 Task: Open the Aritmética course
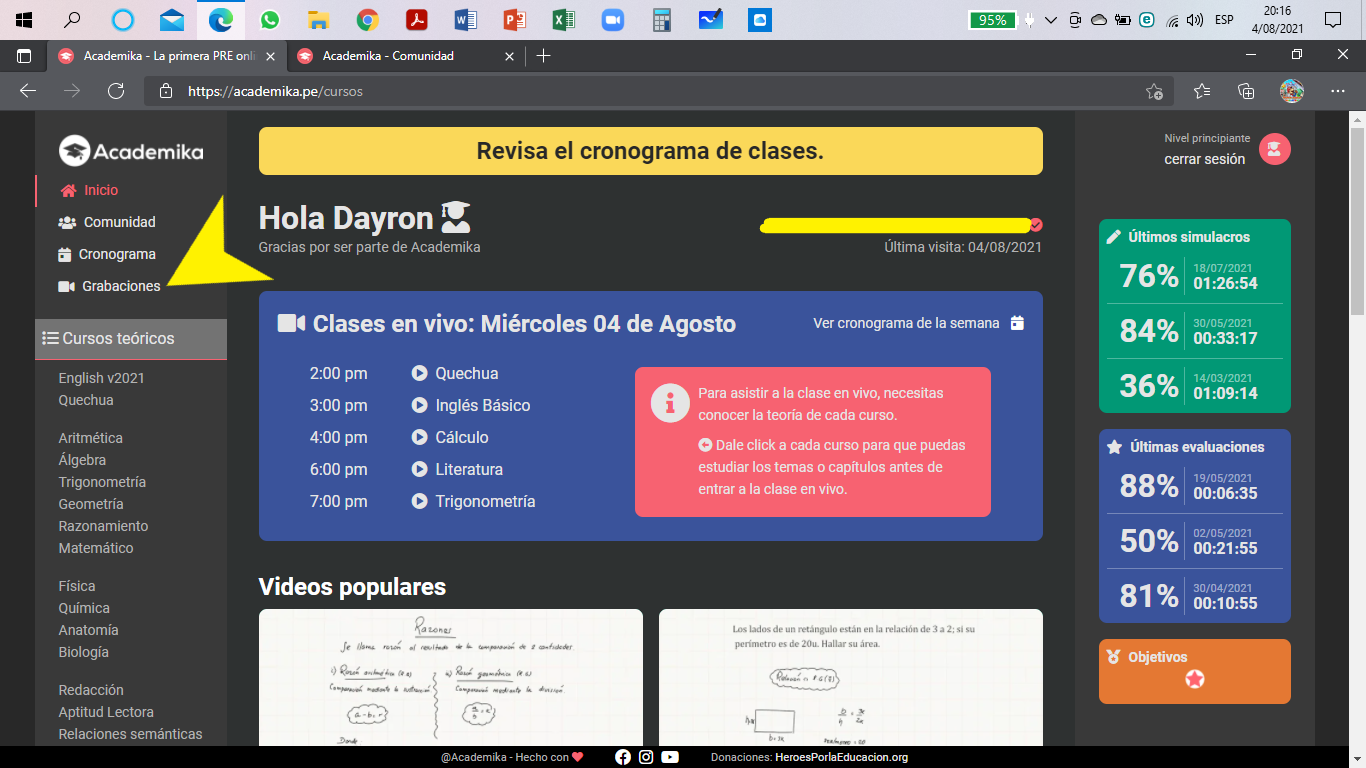[x=91, y=438]
